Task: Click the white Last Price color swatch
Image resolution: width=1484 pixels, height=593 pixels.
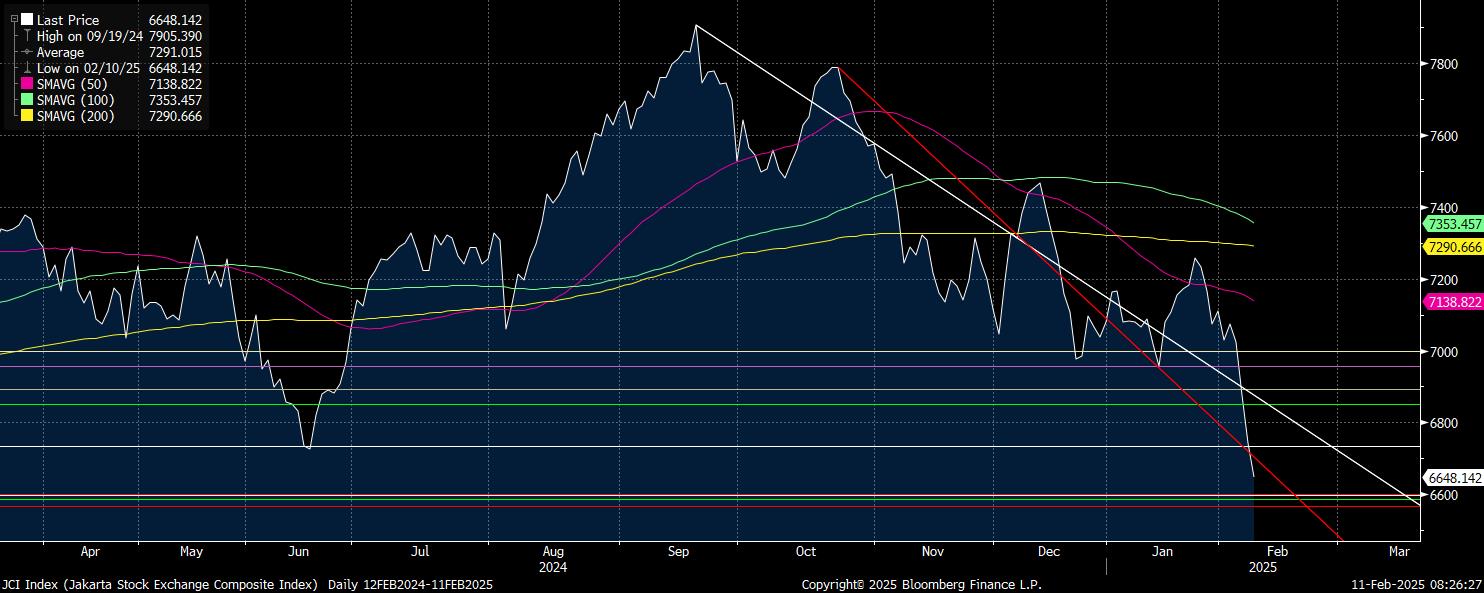Action: (27, 19)
